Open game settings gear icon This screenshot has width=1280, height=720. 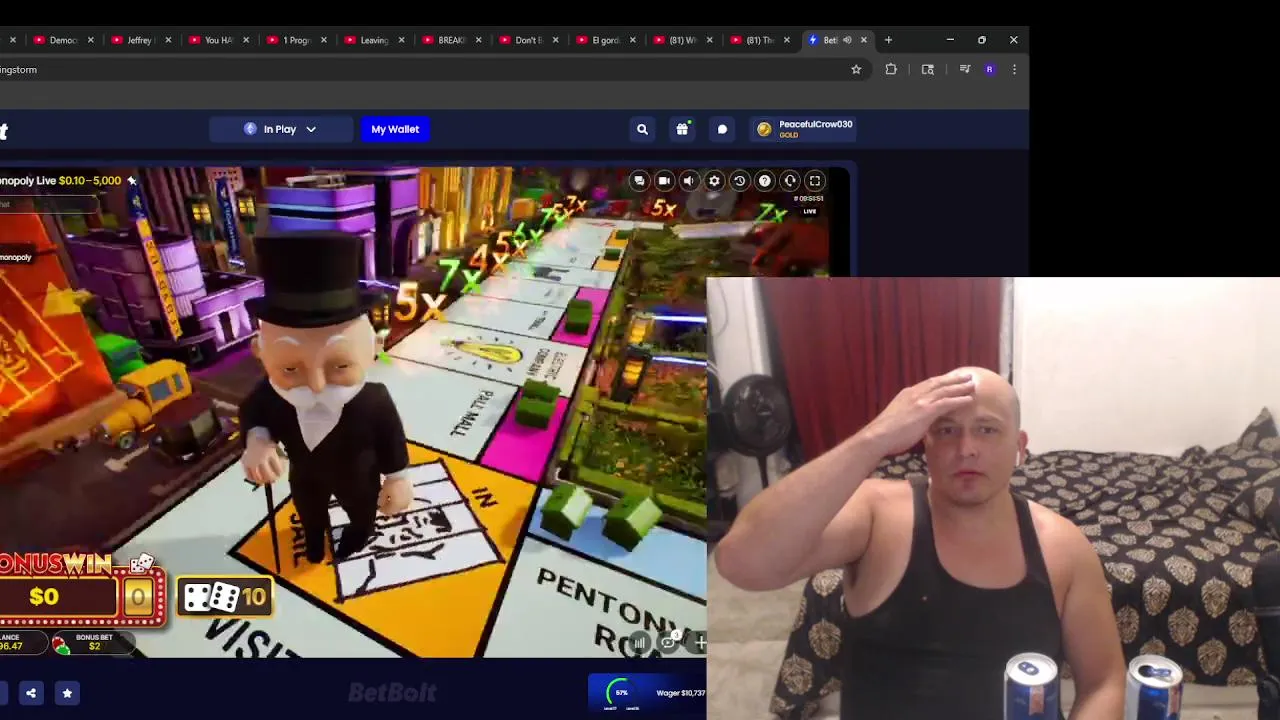(714, 181)
